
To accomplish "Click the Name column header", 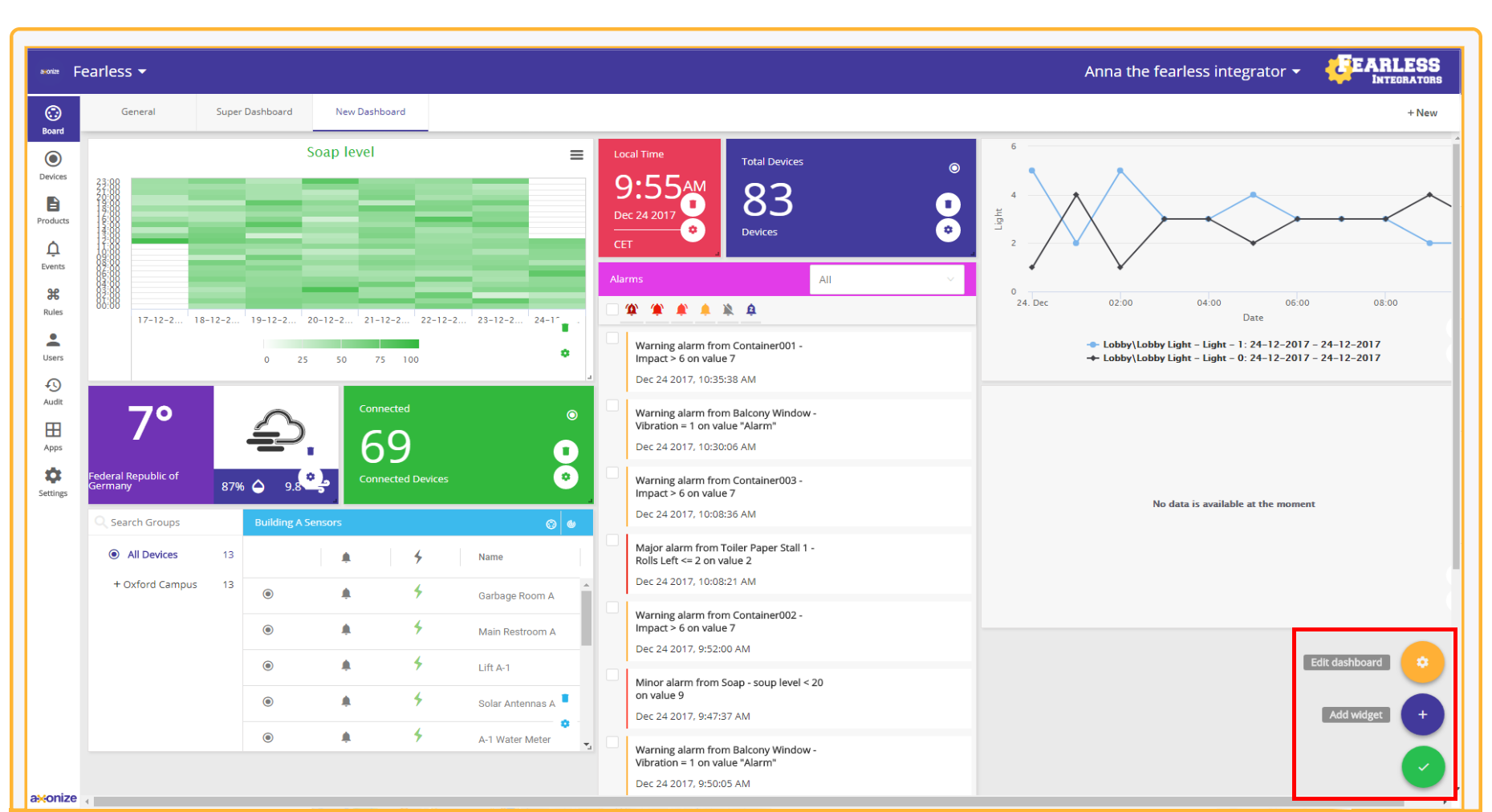I will [x=490, y=557].
